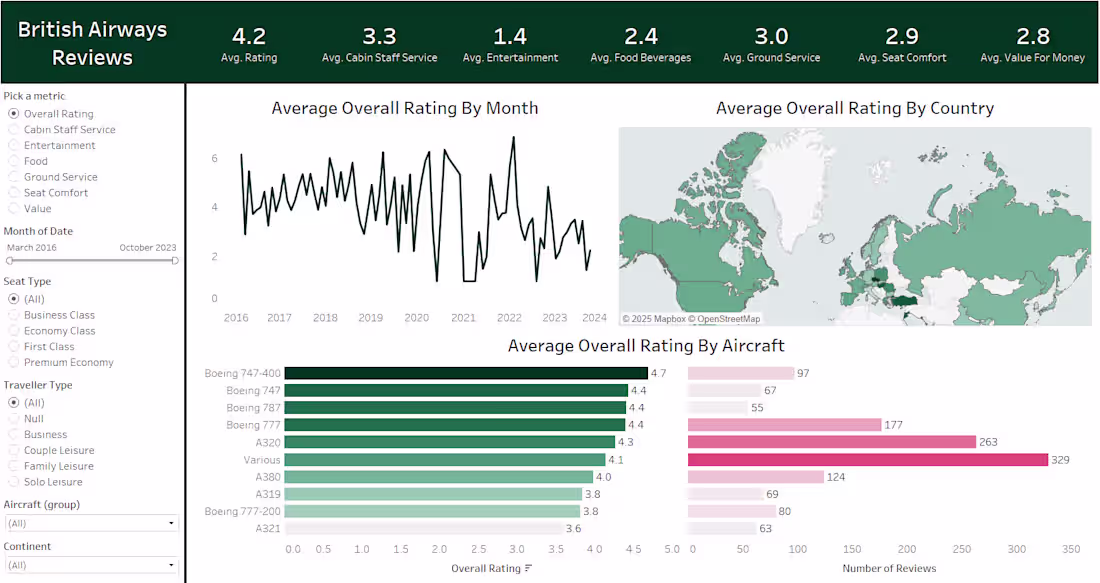
Task: Filter seat type to Economy Class
Action: (13, 330)
